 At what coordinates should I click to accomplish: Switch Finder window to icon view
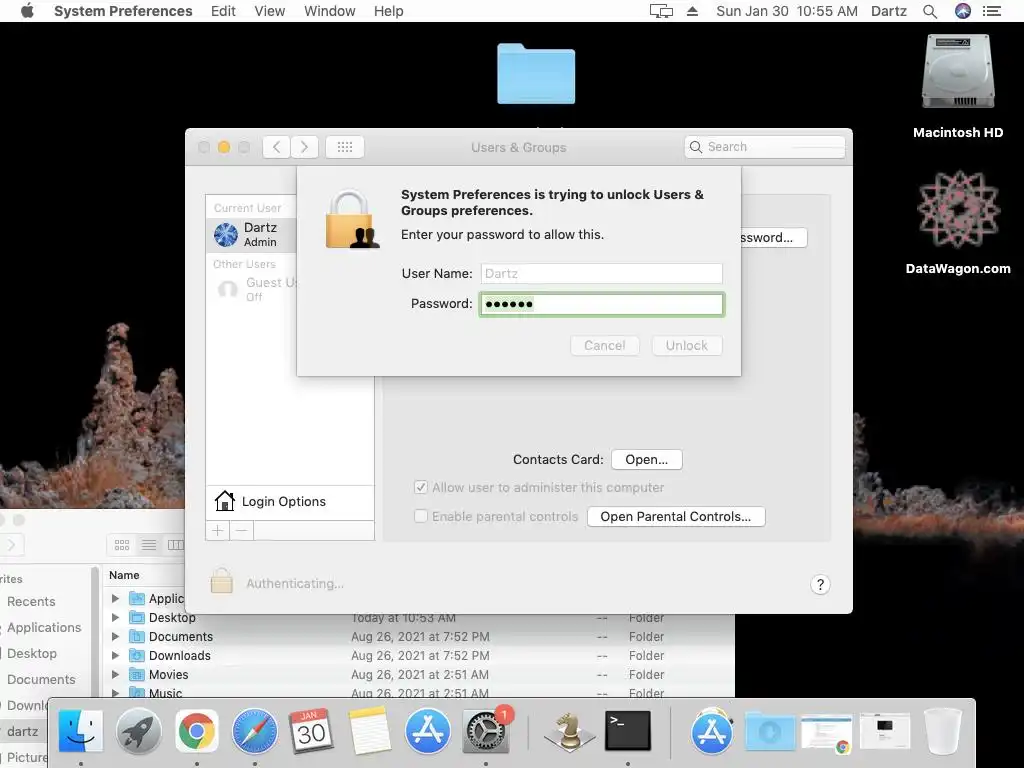pos(121,545)
